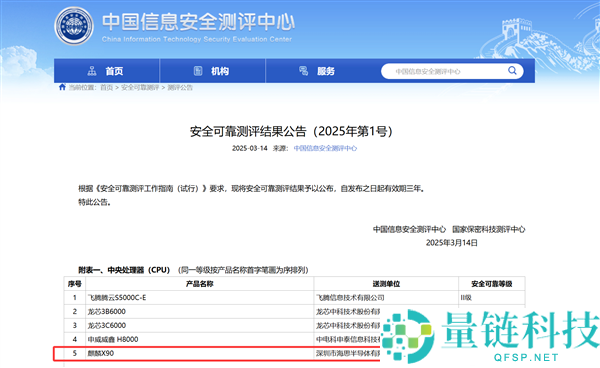The height and width of the screenshot is (368, 600).
Task: Select the signature date 2025年3月14日
Action: (x=452, y=243)
